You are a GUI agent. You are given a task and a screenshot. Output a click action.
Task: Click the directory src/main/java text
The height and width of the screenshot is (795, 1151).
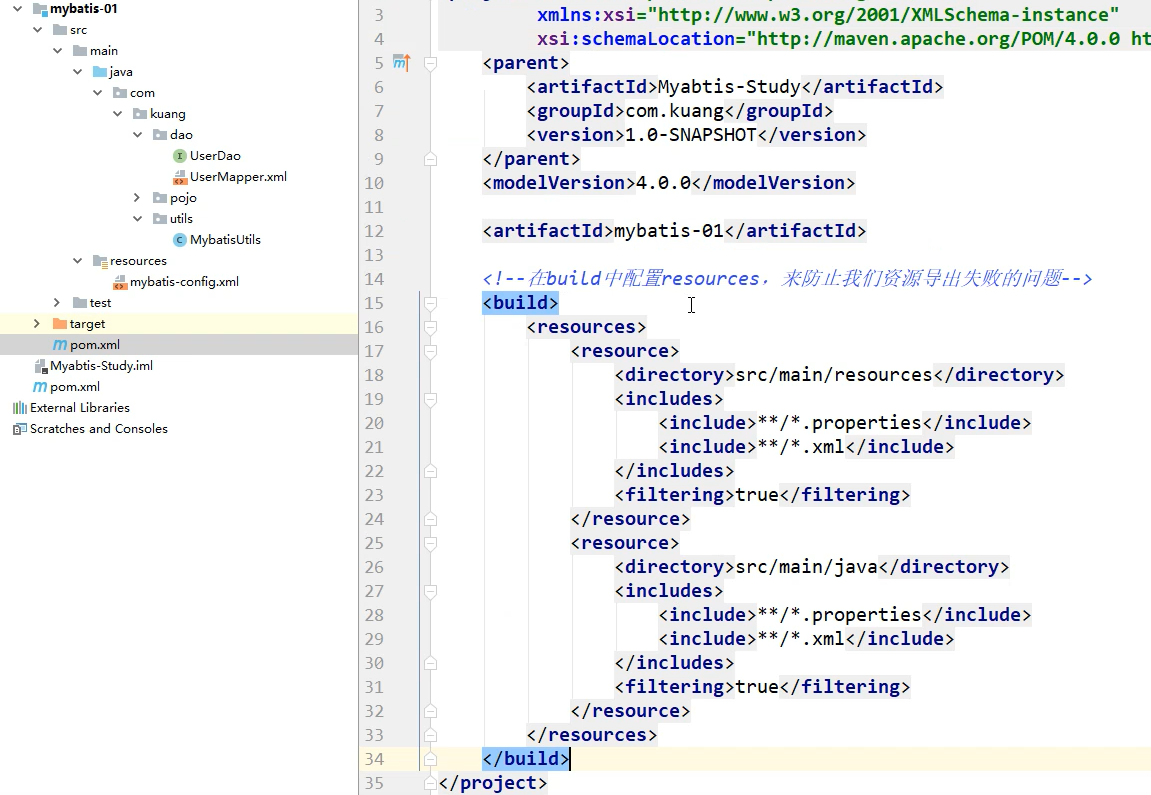(806, 567)
